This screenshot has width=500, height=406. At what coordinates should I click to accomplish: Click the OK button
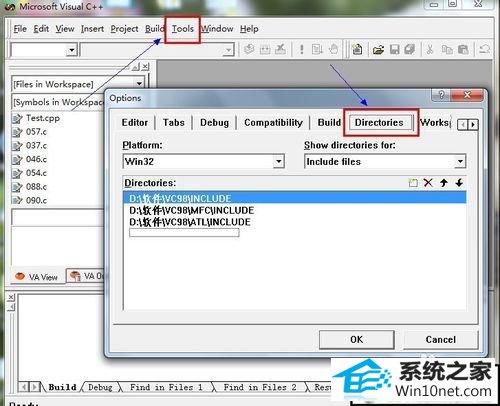tap(357, 339)
